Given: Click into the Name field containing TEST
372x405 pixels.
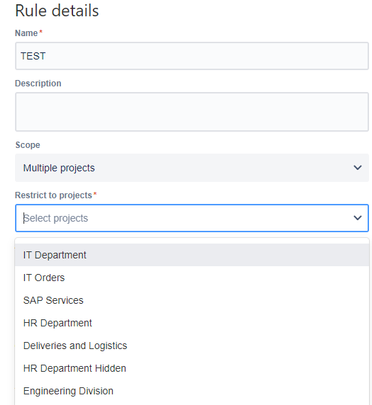Looking at the screenshot, I should pyautogui.click(x=192, y=56).
